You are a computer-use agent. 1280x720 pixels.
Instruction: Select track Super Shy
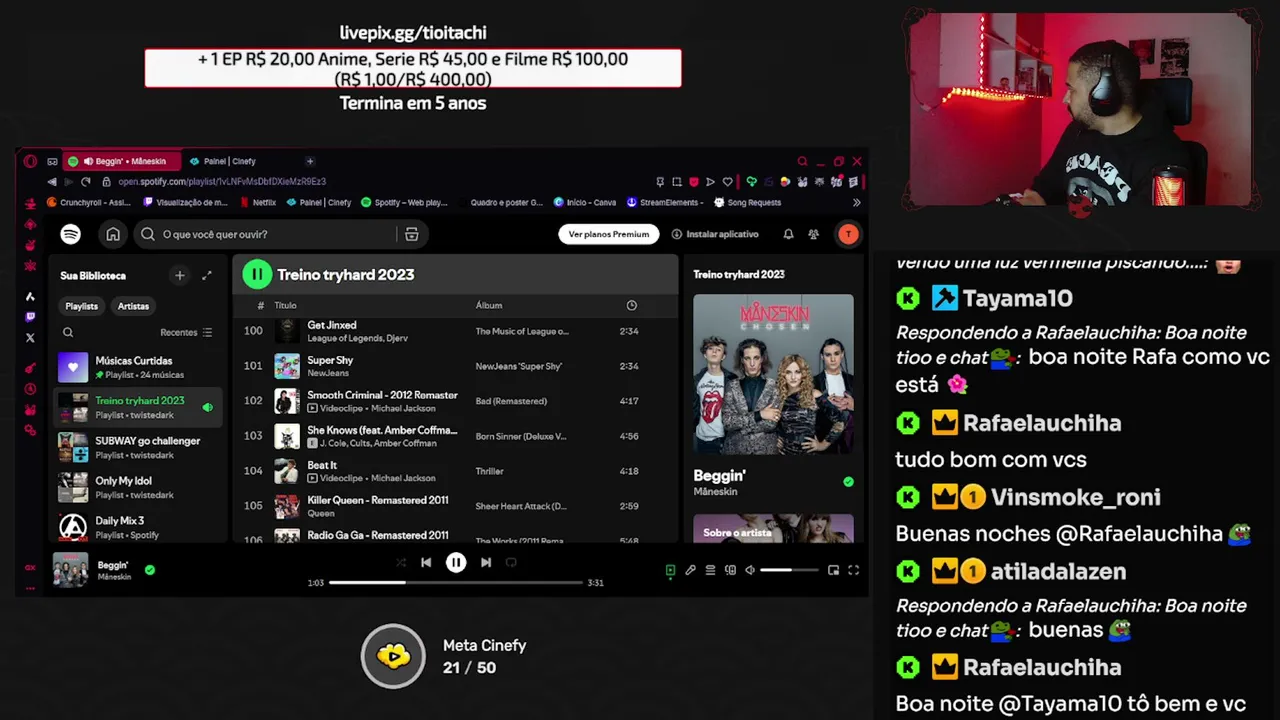(x=455, y=366)
